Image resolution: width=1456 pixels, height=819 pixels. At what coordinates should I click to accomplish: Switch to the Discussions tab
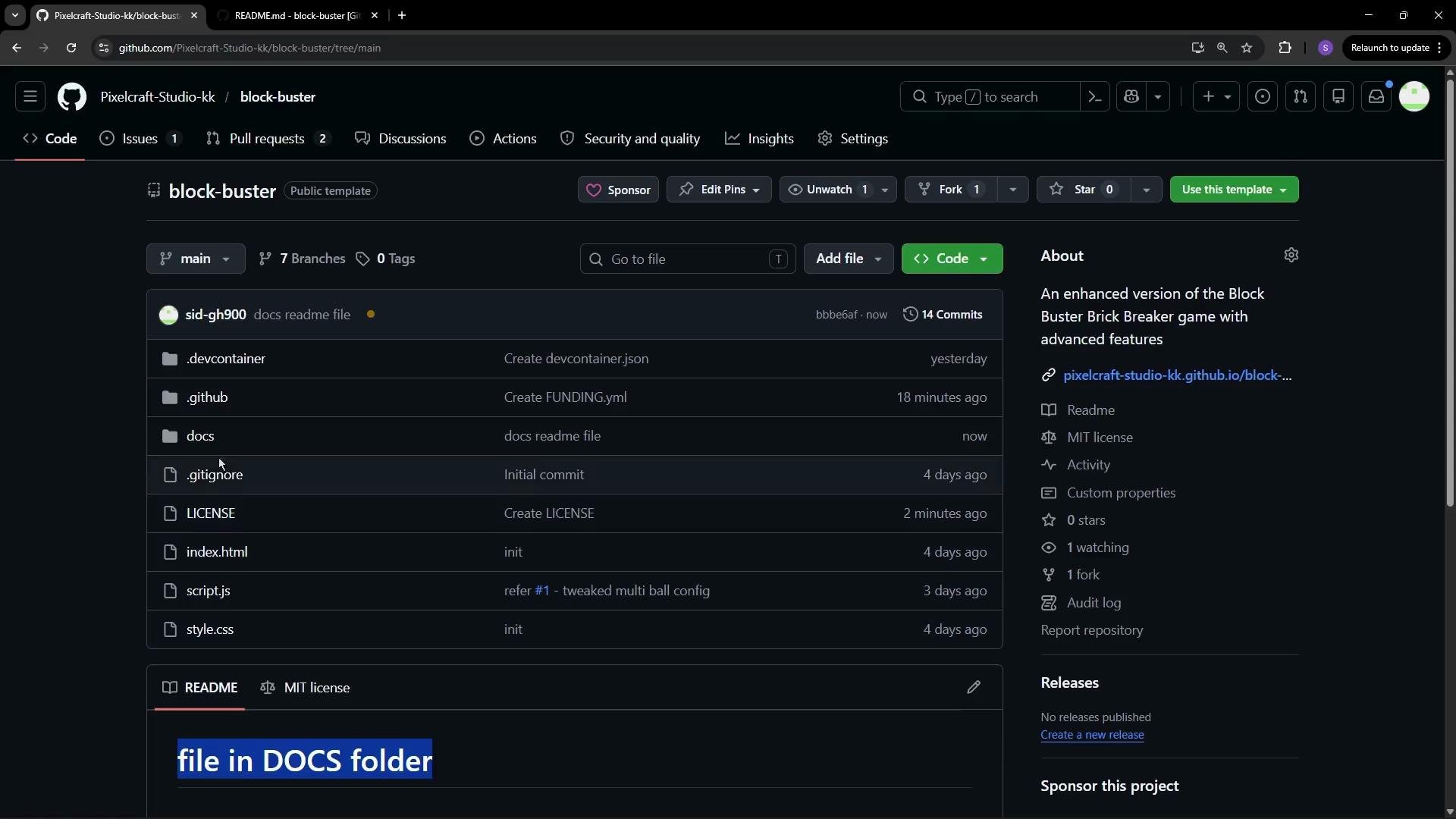point(401,139)
